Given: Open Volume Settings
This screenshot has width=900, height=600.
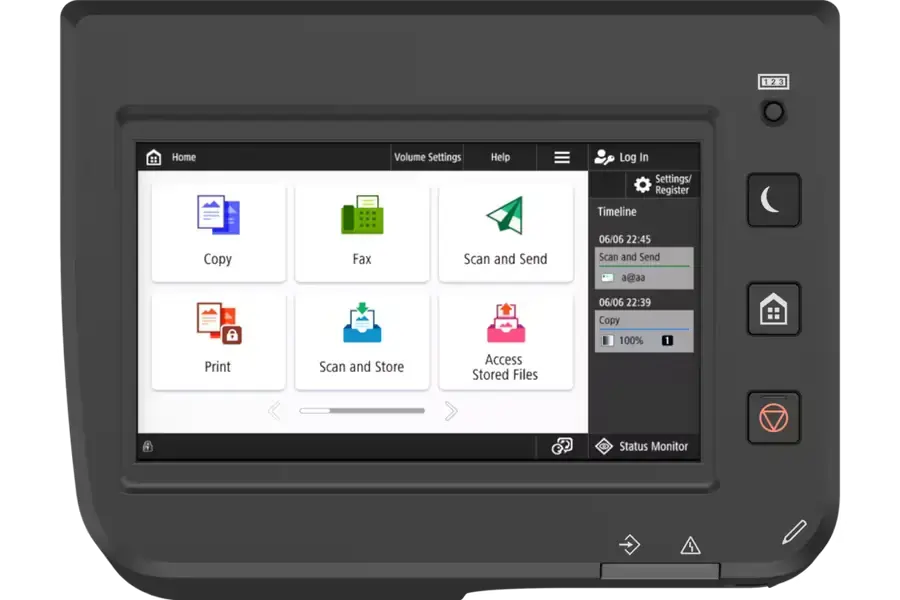Looking at the screenshot, I should pyautogui.click(x=427, y=157).
